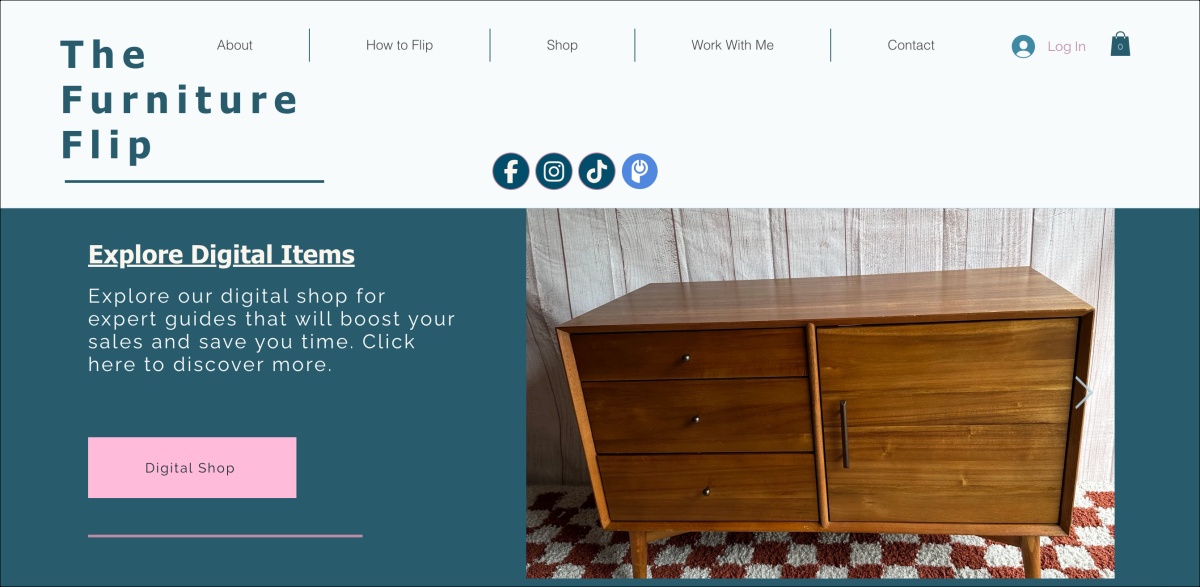Click the user avatar icon beside Log In
Screen dimensions: 1200x587
point(1023,46)
